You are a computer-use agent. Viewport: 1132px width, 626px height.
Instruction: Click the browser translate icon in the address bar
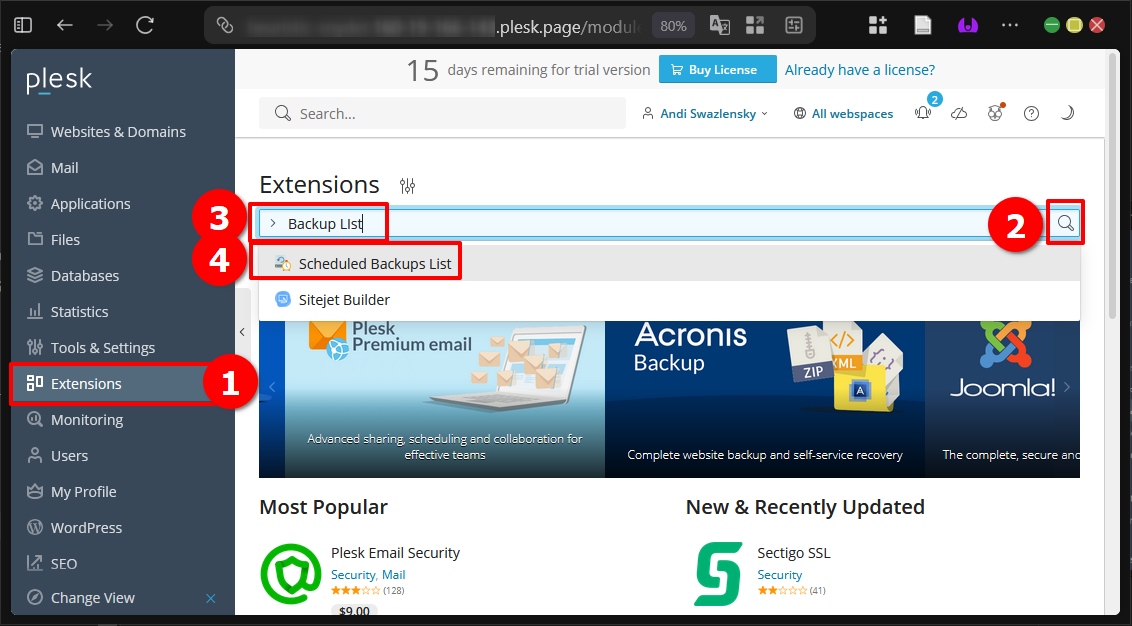(719, 24)
